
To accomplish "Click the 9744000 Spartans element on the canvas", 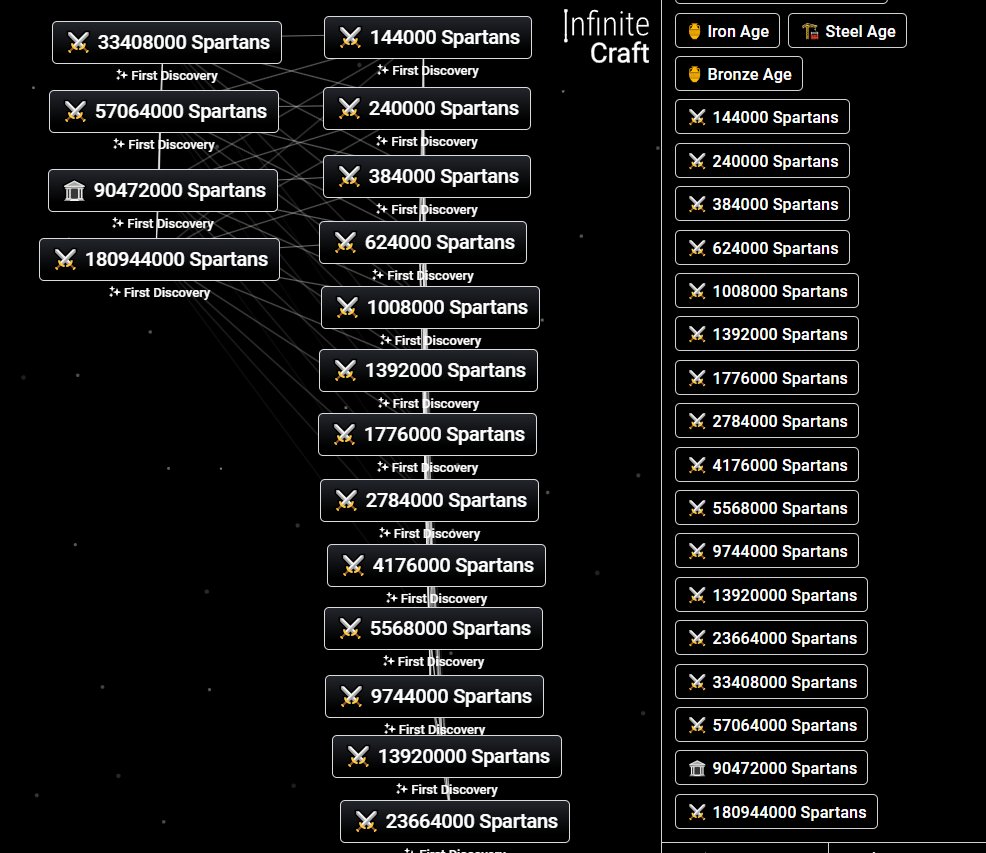I will tap(435, 696).
